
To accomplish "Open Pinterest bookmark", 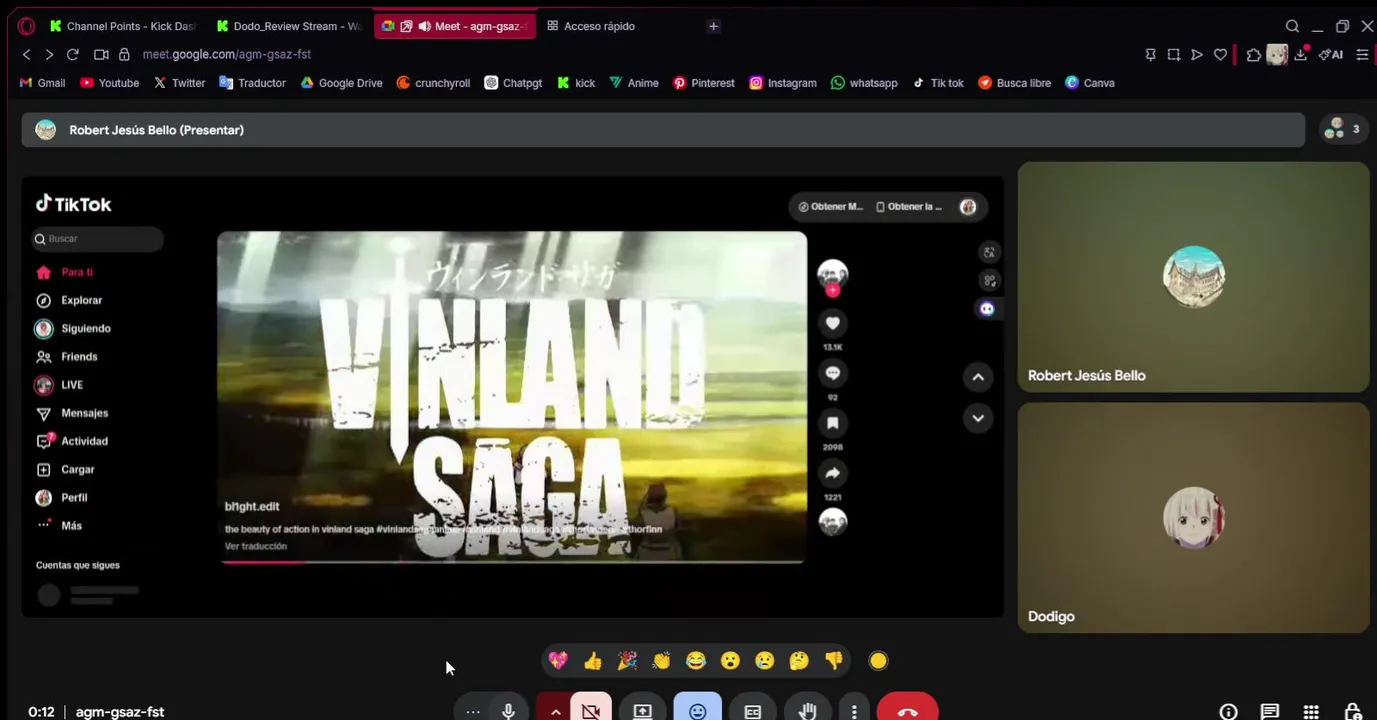I will pyautogui.click(x=704, y=83).
